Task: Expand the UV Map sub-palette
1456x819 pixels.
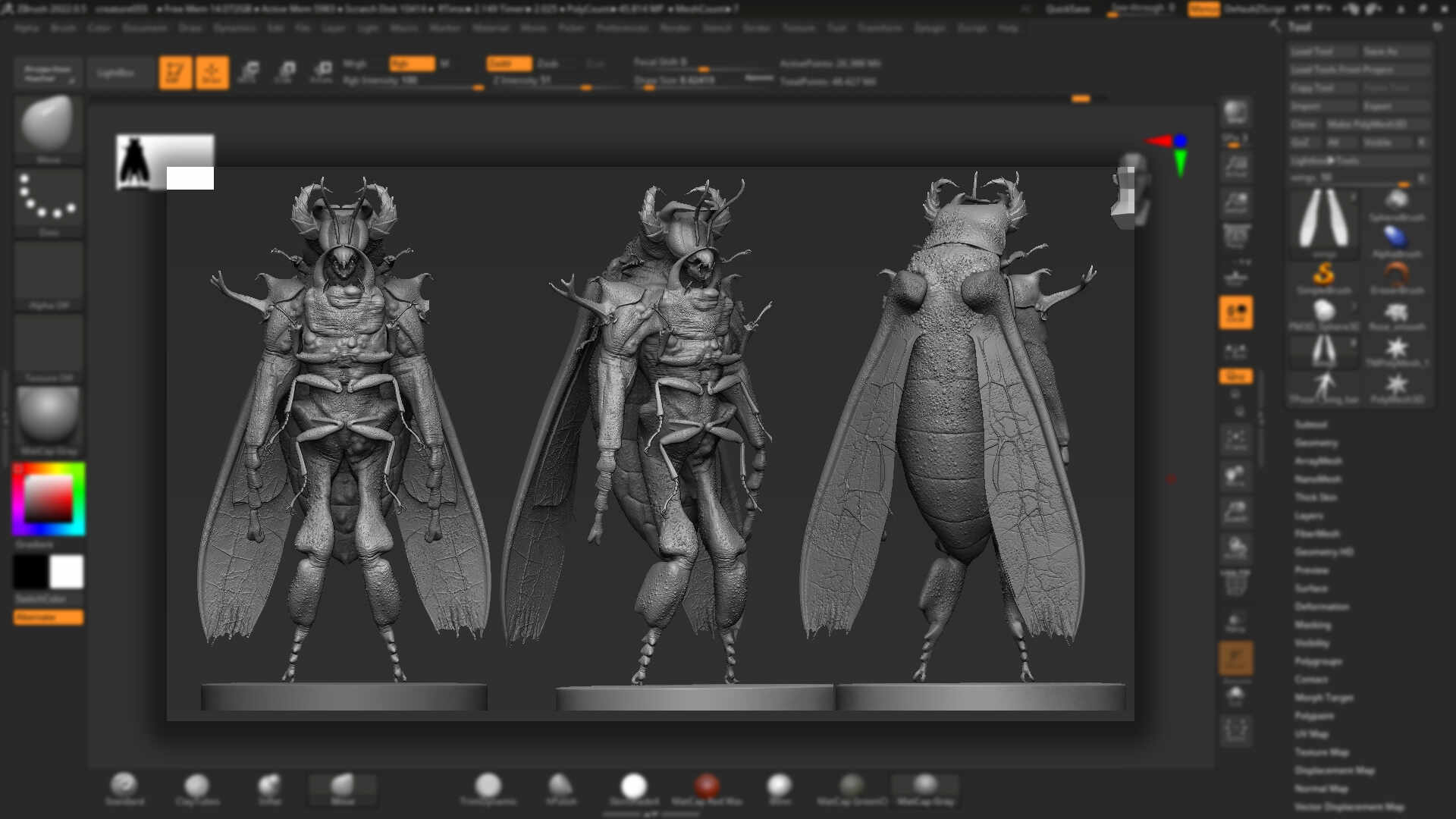Action: (1312, 733)
